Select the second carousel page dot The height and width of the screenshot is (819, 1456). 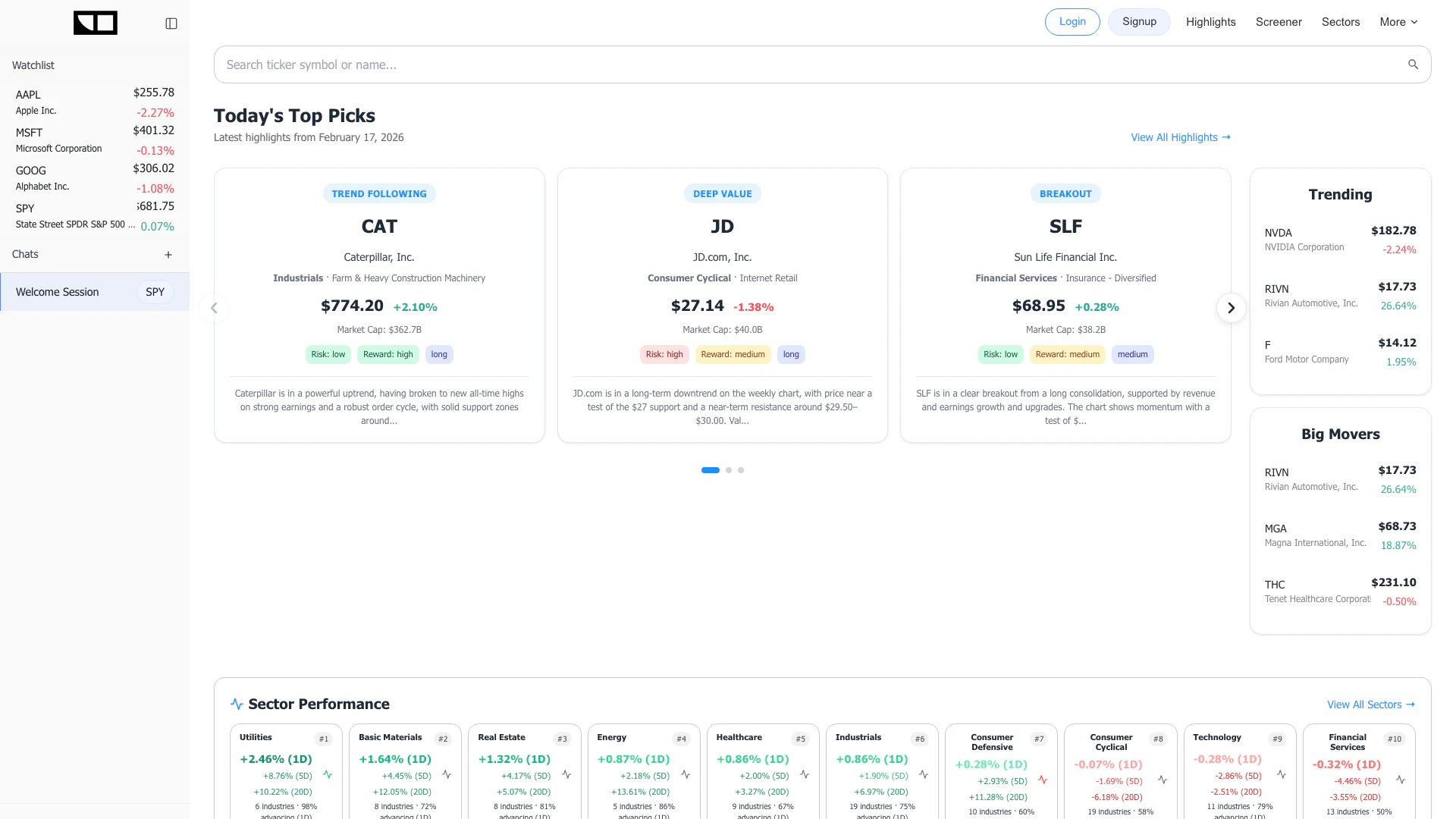(x=729, y=470)
